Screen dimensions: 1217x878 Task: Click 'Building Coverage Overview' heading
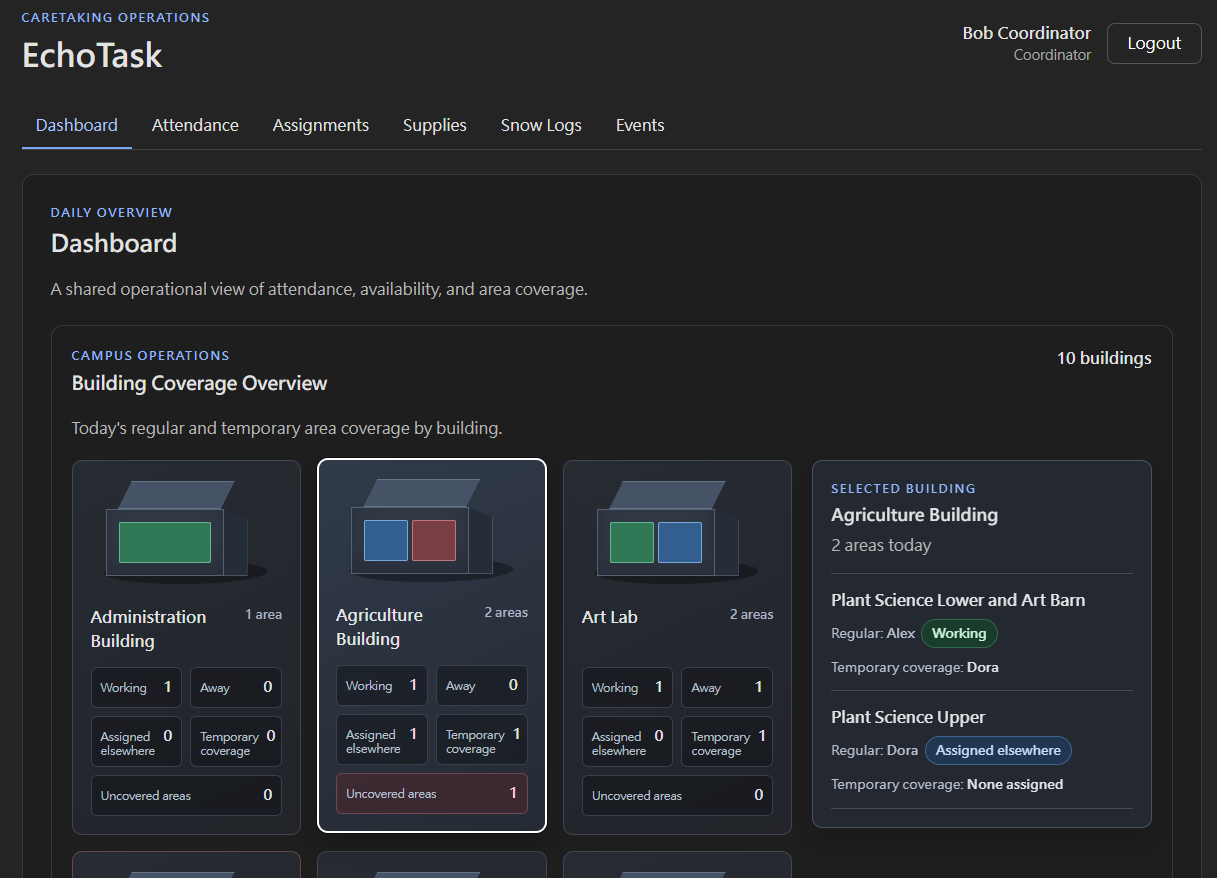[x=200, y=383]
